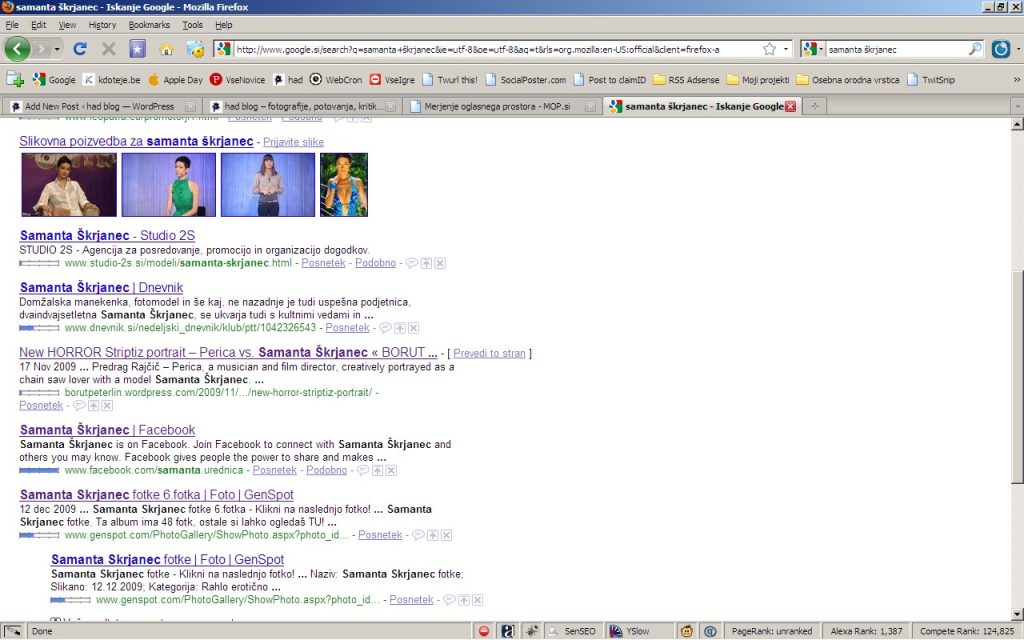
Task: Click the red no-entry icon in status bar
Action: [484, 631]
